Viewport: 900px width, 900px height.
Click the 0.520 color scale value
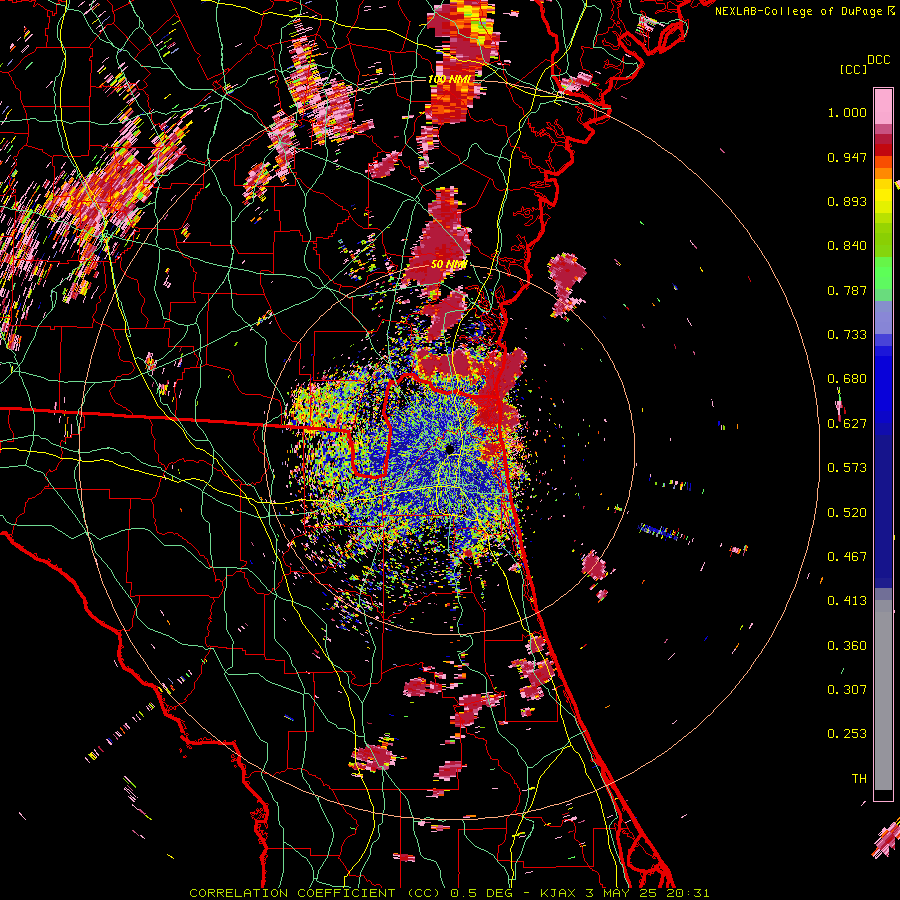pos(847,513)
